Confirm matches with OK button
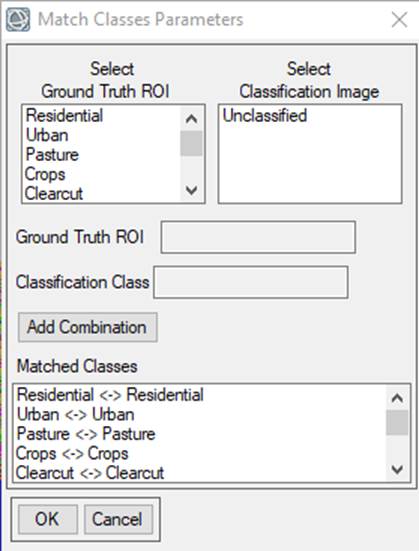Image resolution: width=419 pixels, height=551 pixels. (48, 519)
